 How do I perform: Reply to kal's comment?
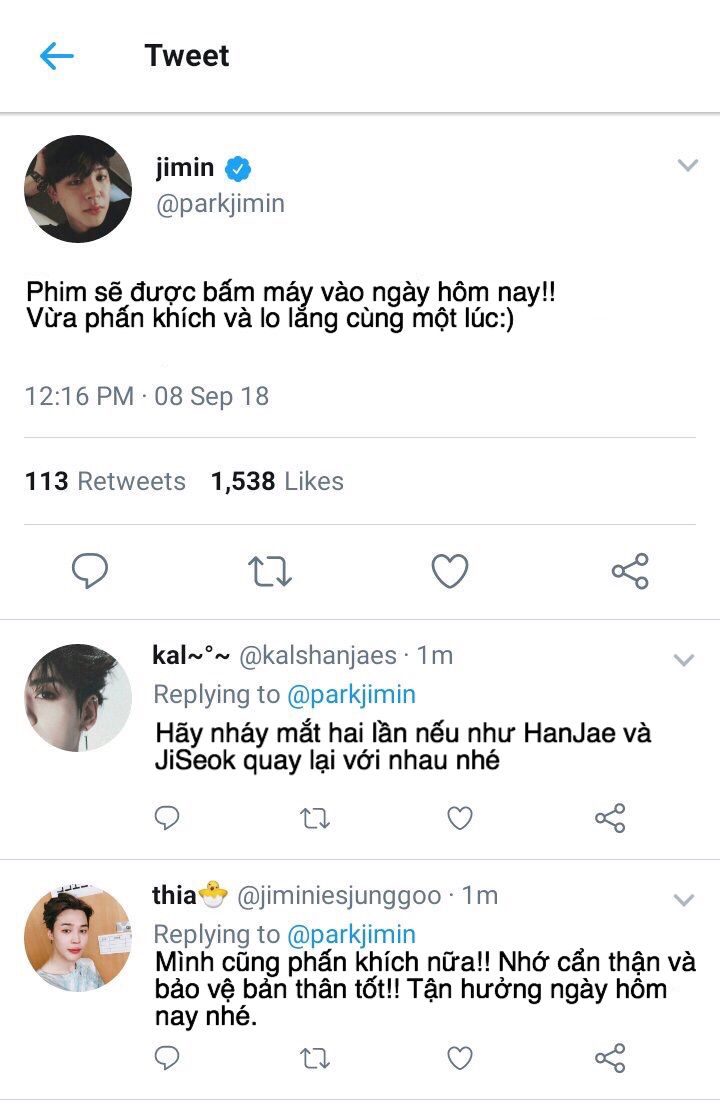tap(168, 818)
